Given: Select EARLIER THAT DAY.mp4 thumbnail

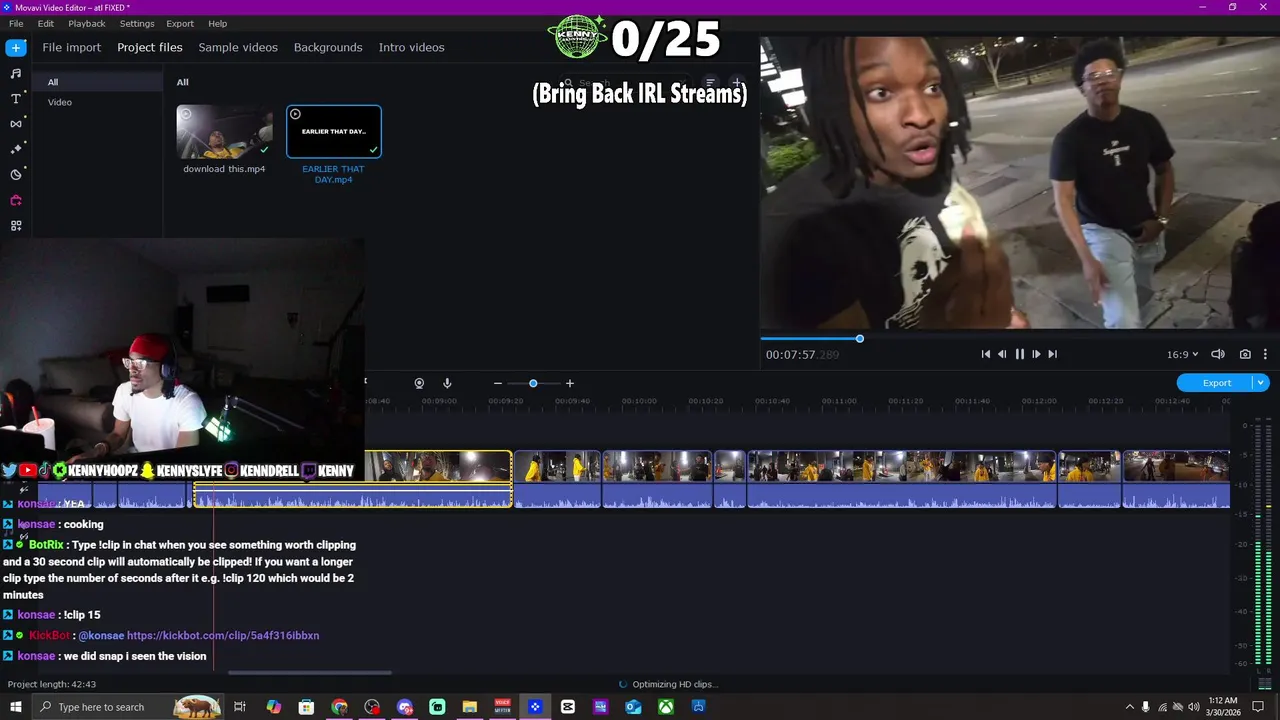Looking at the screenshot, I should click(334, 132).
